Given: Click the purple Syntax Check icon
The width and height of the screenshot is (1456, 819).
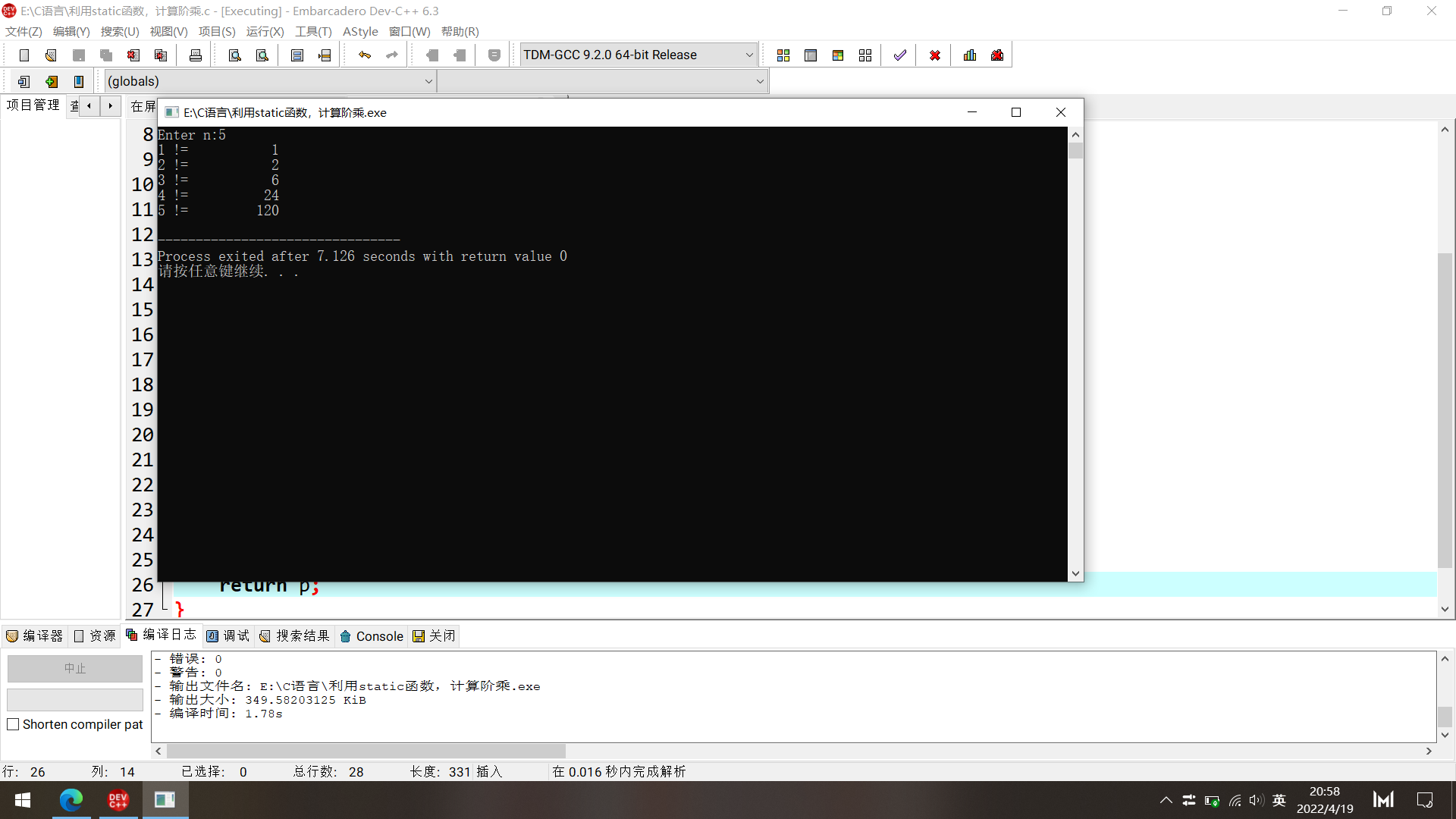Looking at the screenshot, I should coord(900,55).
